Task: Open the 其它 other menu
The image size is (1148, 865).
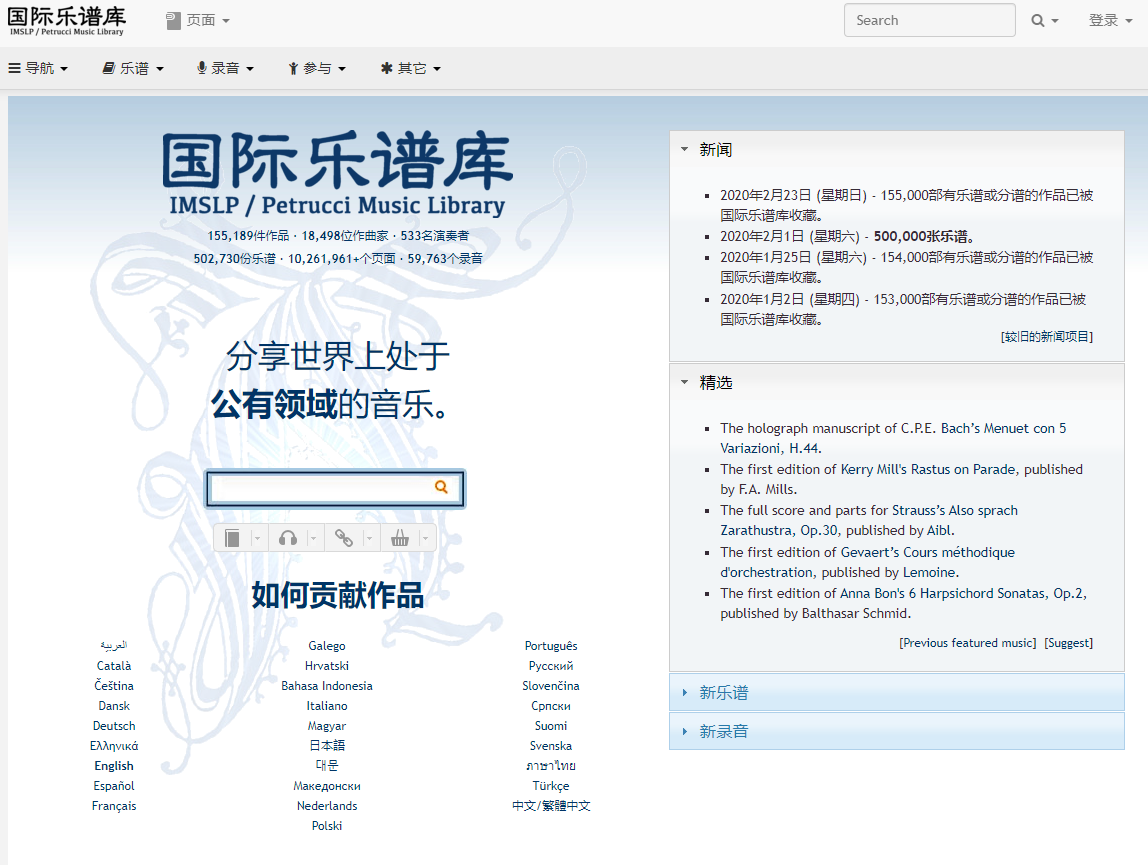Action: [x=411, y=68]
